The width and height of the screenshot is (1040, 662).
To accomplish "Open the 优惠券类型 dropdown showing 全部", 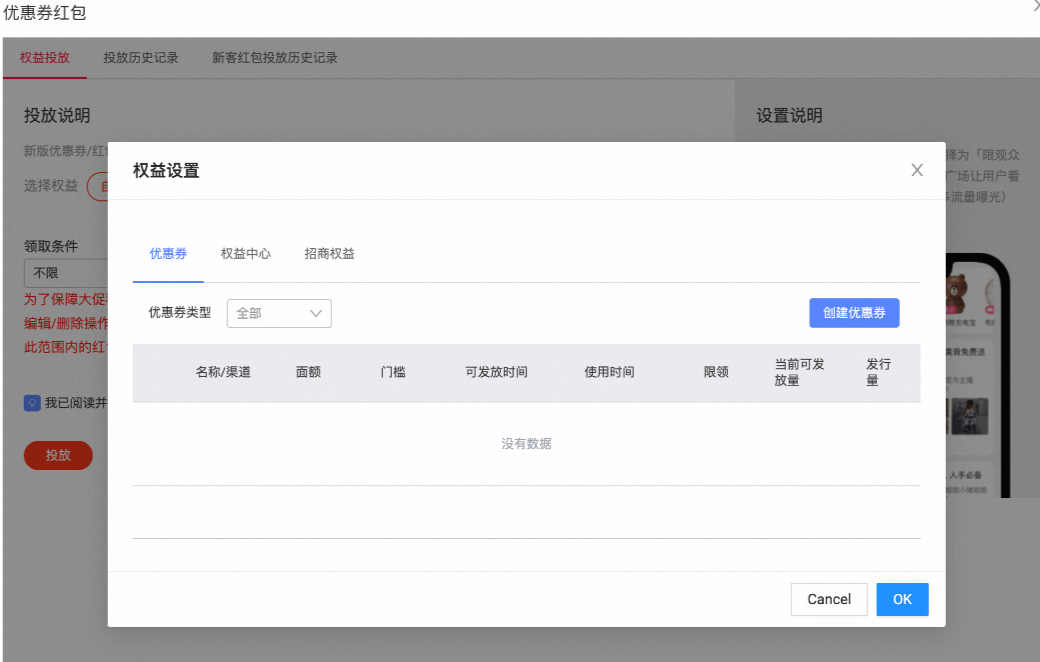I will pyautogui.click(x=278, y=313).
